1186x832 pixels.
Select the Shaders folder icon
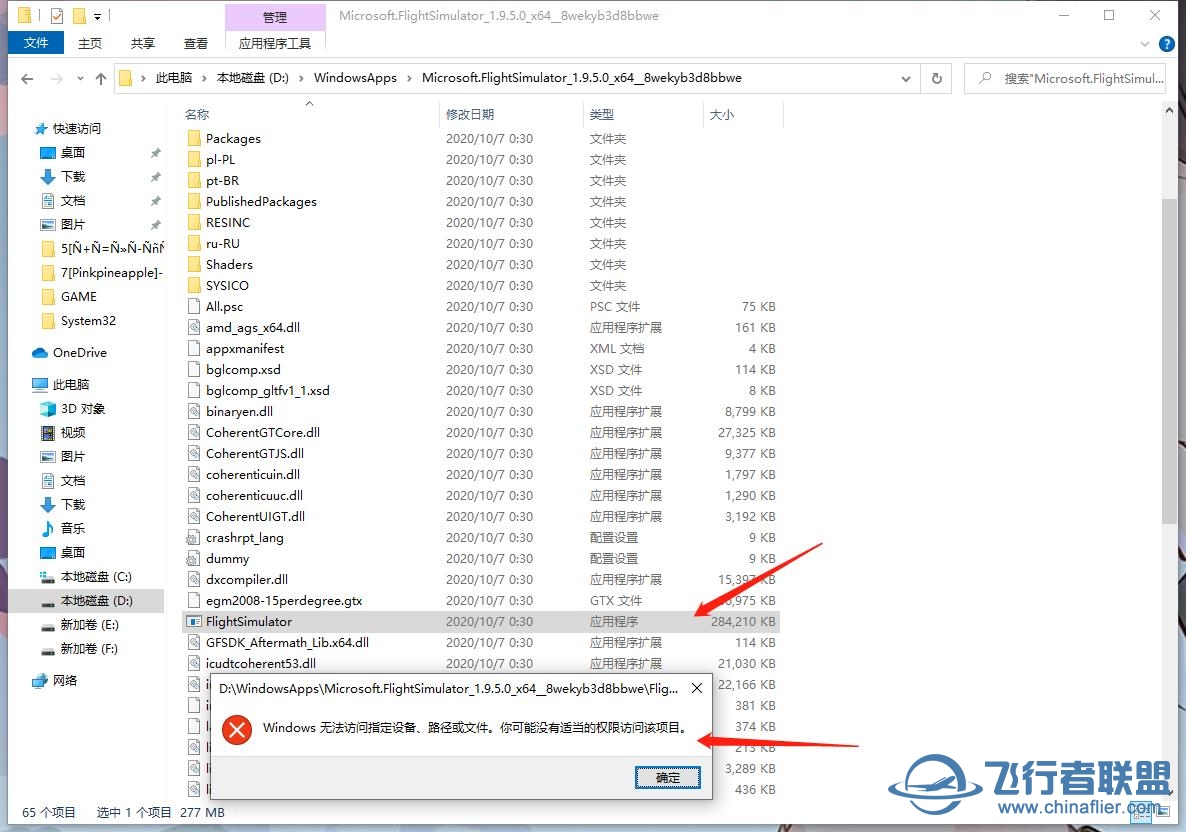click(194, 265)
